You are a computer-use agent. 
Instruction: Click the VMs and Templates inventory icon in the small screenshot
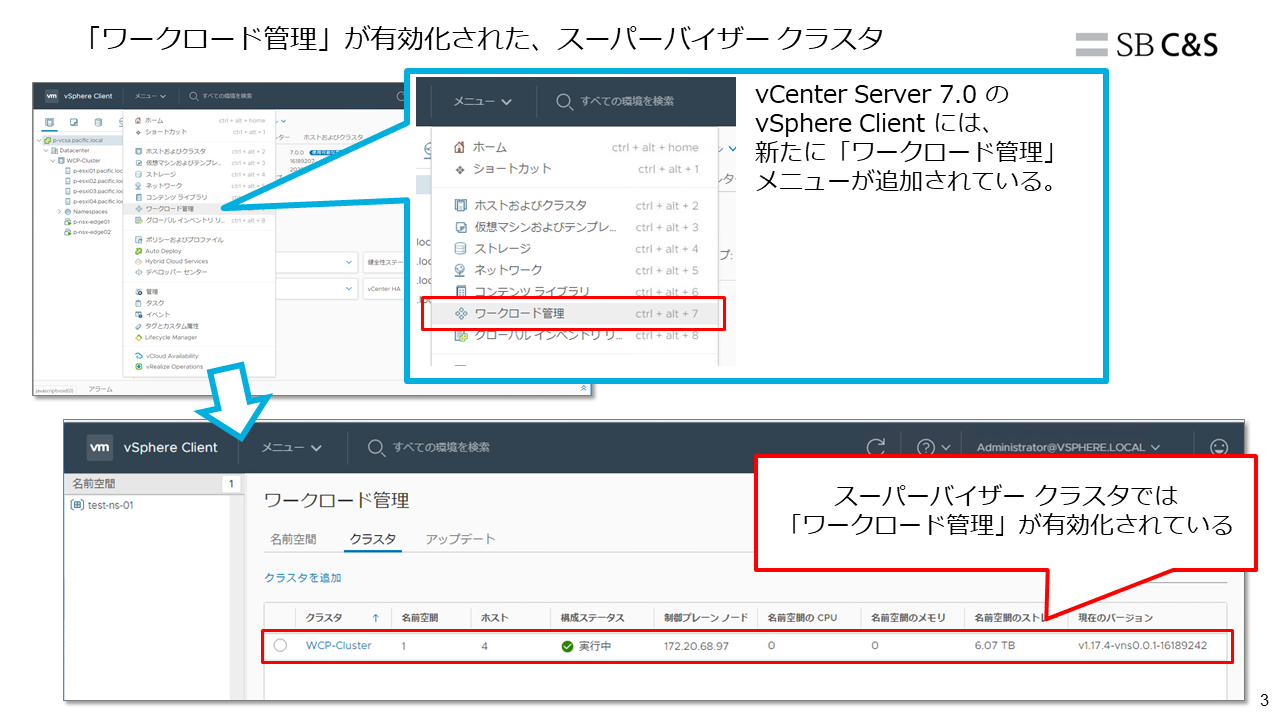coord(74,122)
